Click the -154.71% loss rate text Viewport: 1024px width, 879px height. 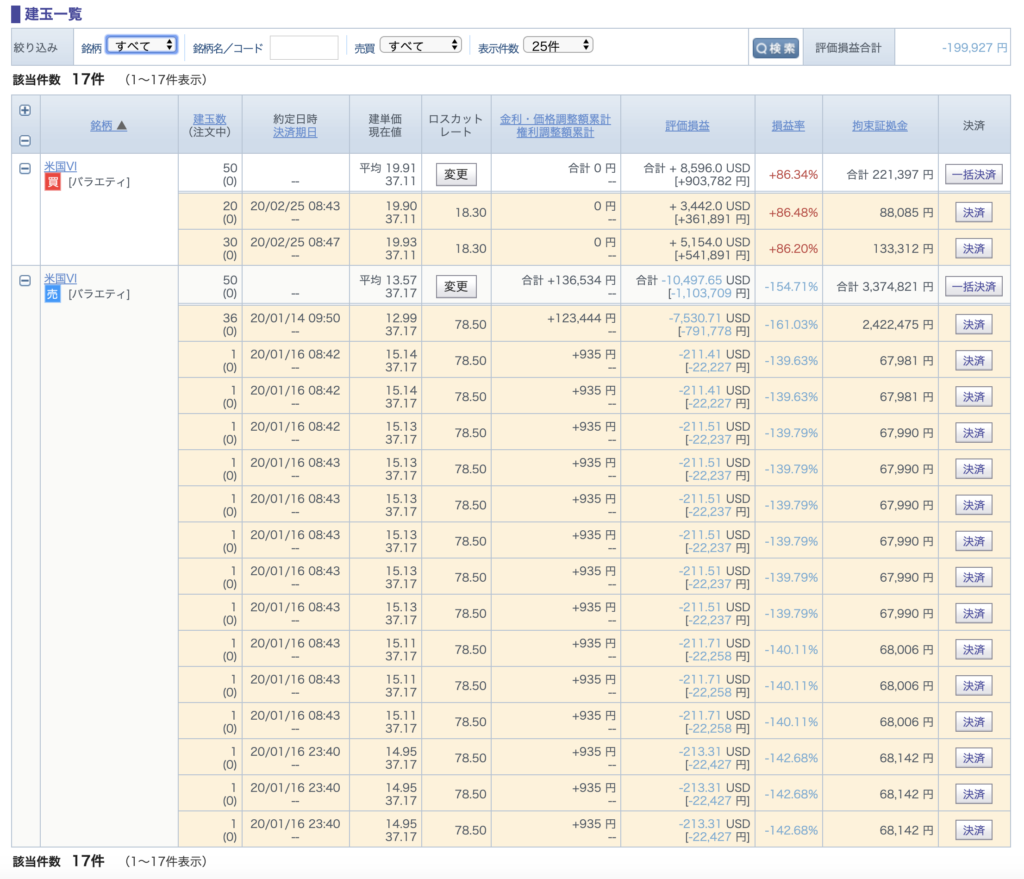(791, 287)
